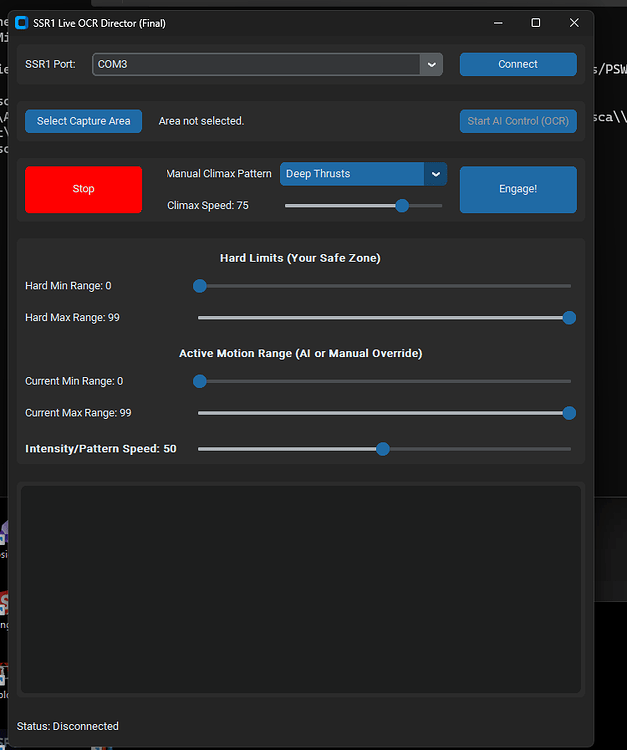This screenshot has width=627, height=750.
Task: Click the Start AI Control (OCR) button
Action: point(517,121)
